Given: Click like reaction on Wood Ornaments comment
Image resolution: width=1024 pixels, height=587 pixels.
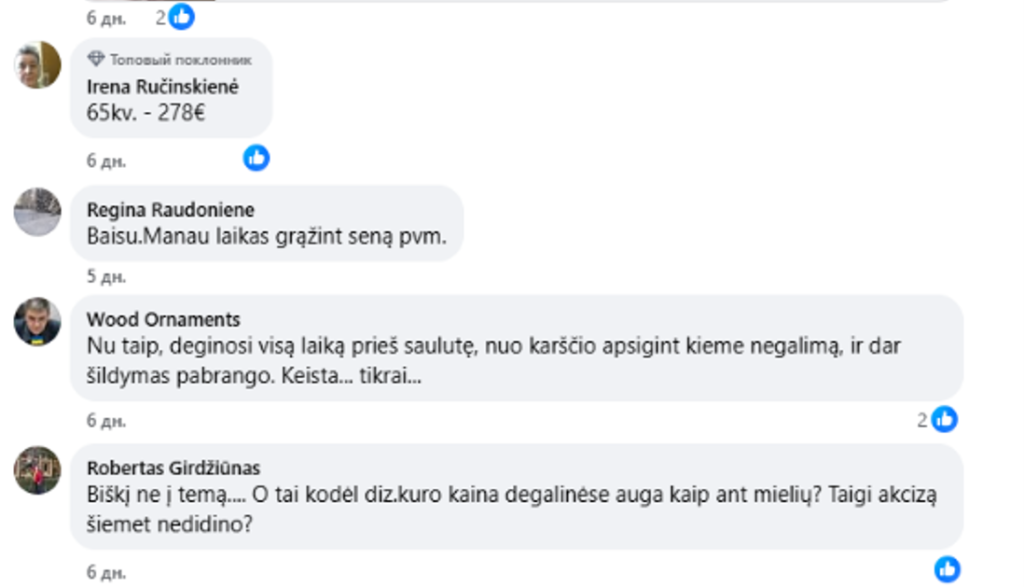Looking at the screenshot, I should (944, 420).
